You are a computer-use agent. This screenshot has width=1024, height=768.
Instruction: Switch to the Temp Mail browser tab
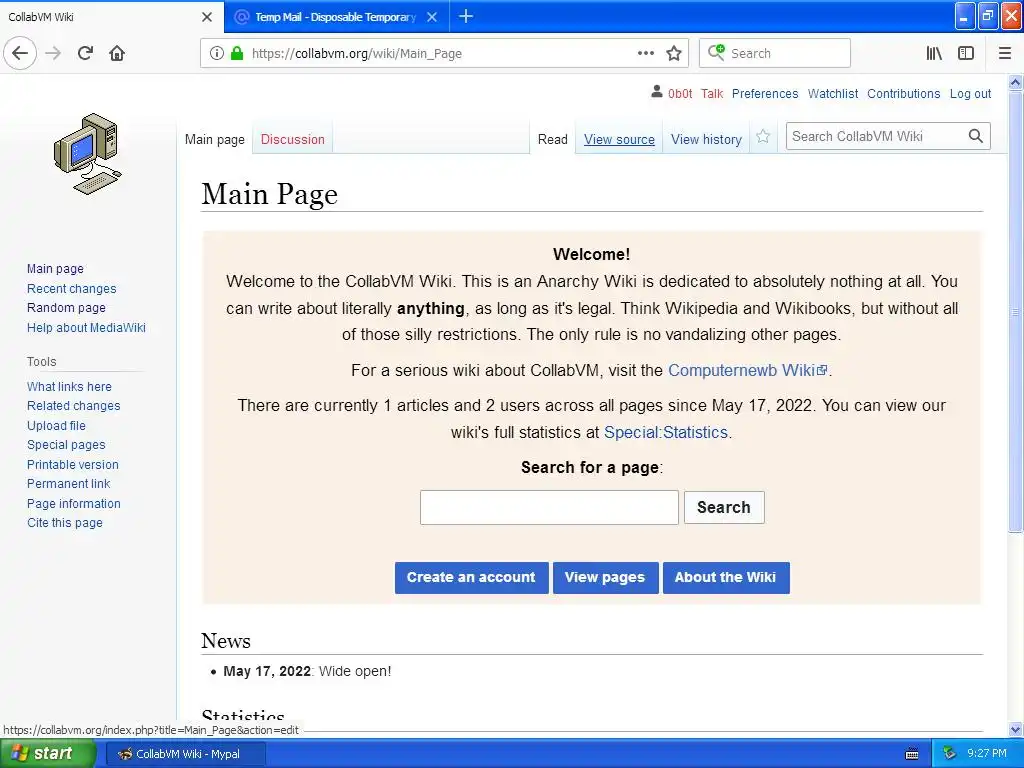pyautogui.click(x=336, y=17)
